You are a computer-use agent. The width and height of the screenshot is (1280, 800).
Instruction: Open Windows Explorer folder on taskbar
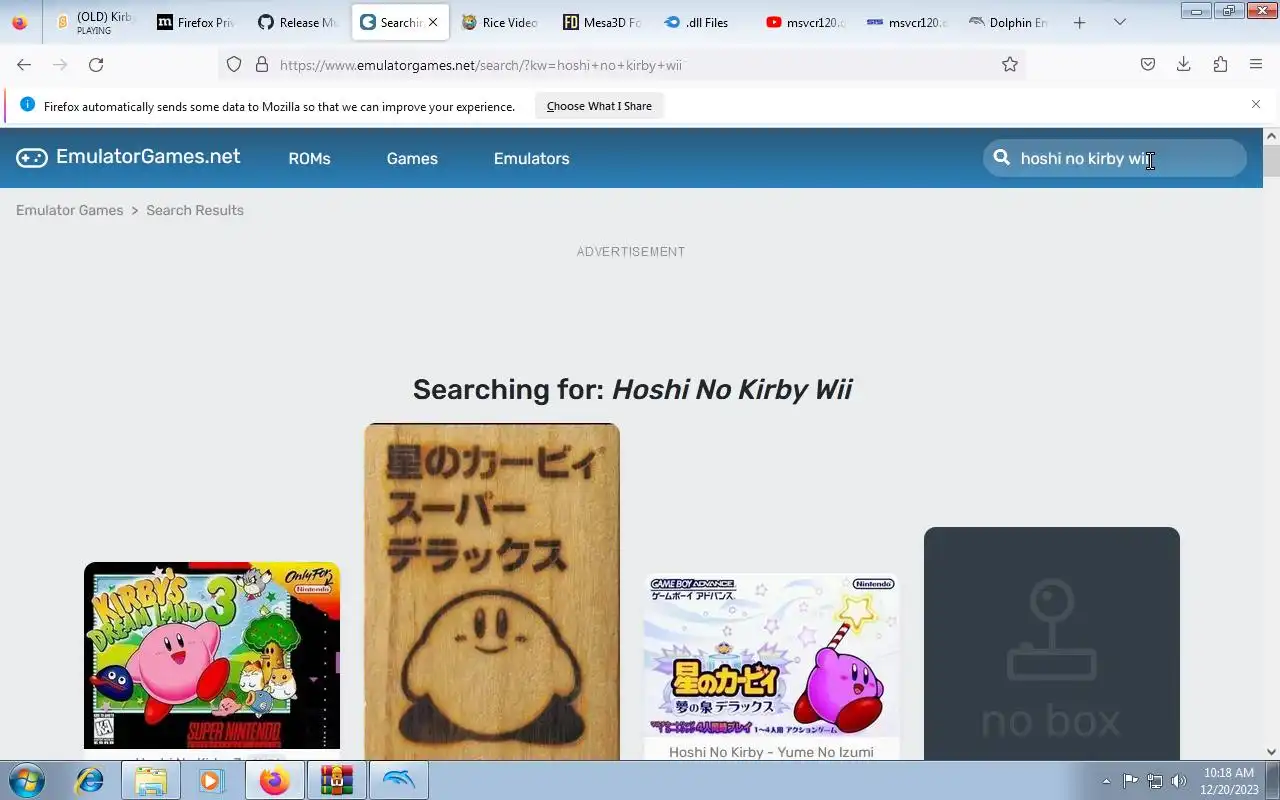tap(150, 780)
